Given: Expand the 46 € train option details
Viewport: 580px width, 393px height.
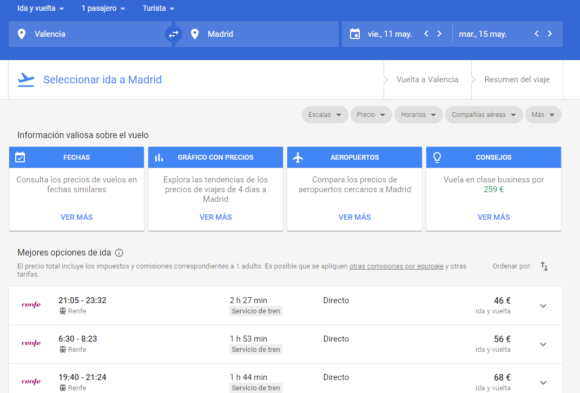Looking at the screenshot, I should pyautogui.click(x=543, y=306).
